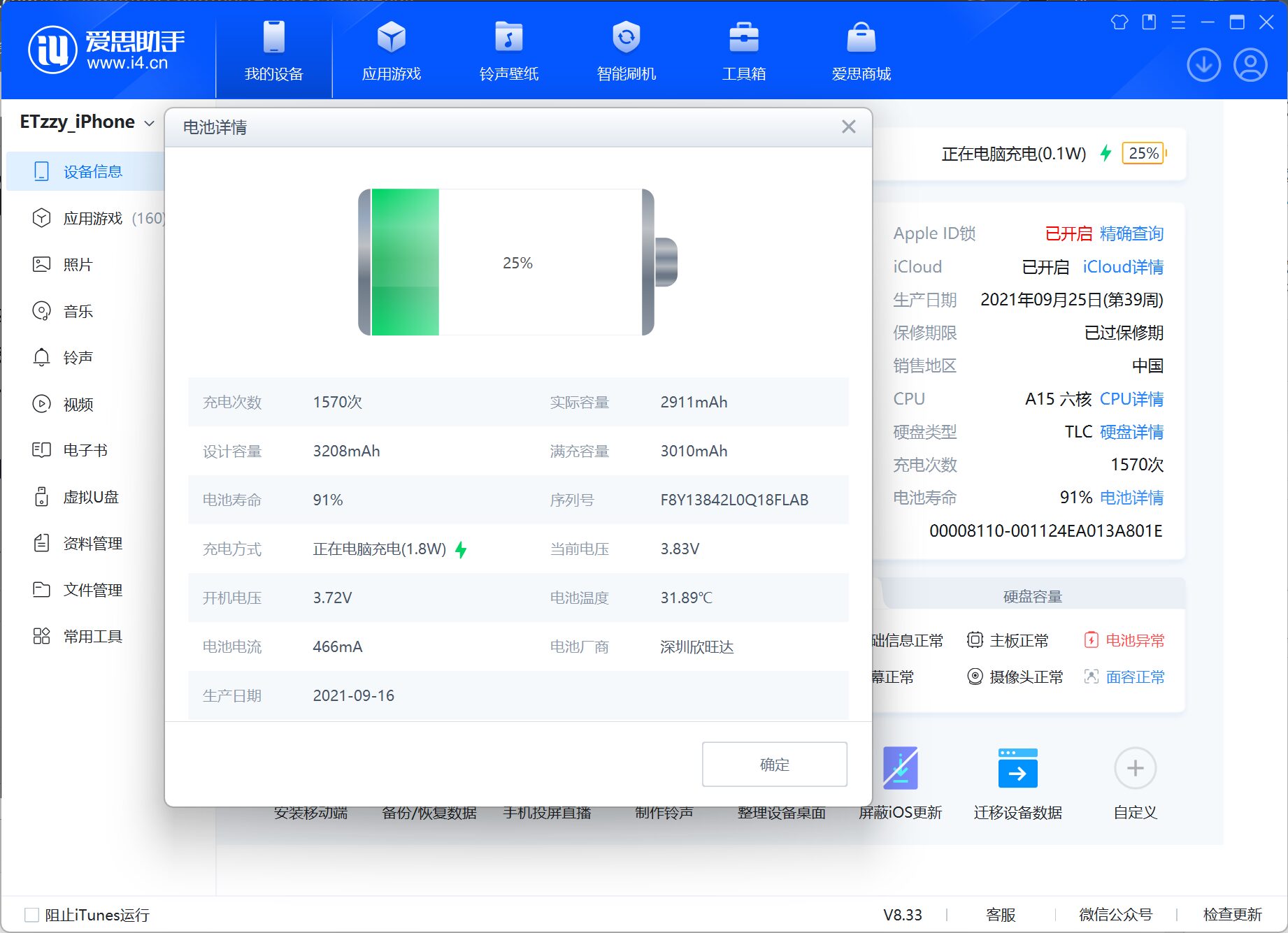Click the 摄像头正常 camera icon
Screen dimensions: 1288x933
point(975,677)
